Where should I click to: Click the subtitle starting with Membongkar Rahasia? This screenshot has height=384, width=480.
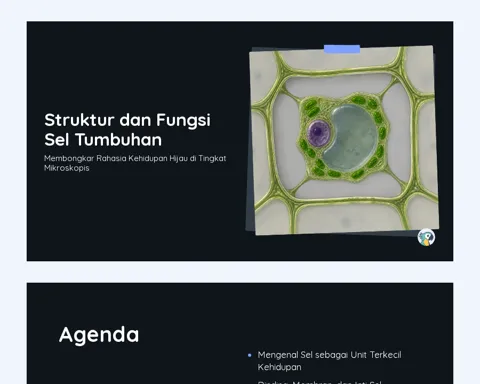[x=135, y=163]
